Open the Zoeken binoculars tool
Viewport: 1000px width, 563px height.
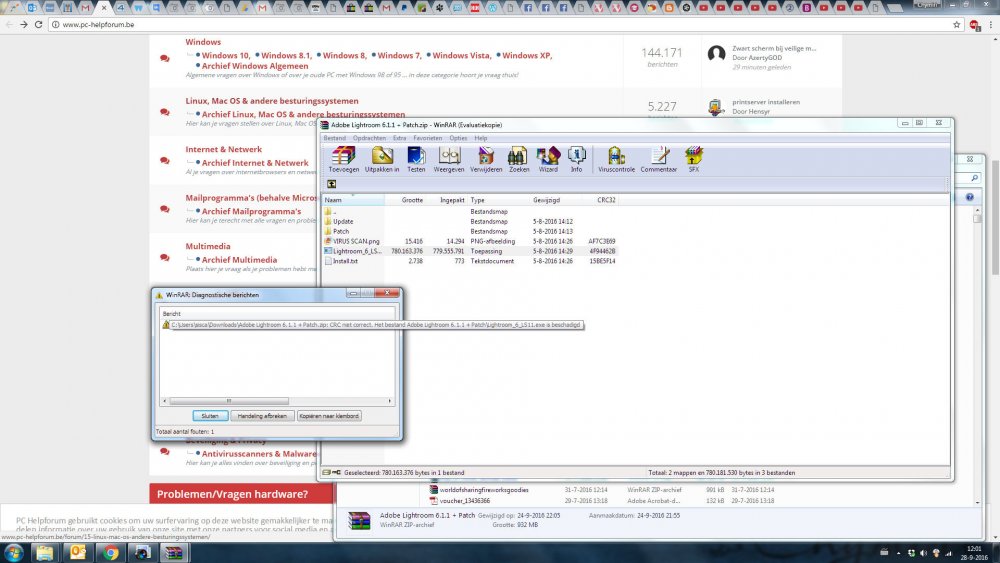click(x=518, y=157)
